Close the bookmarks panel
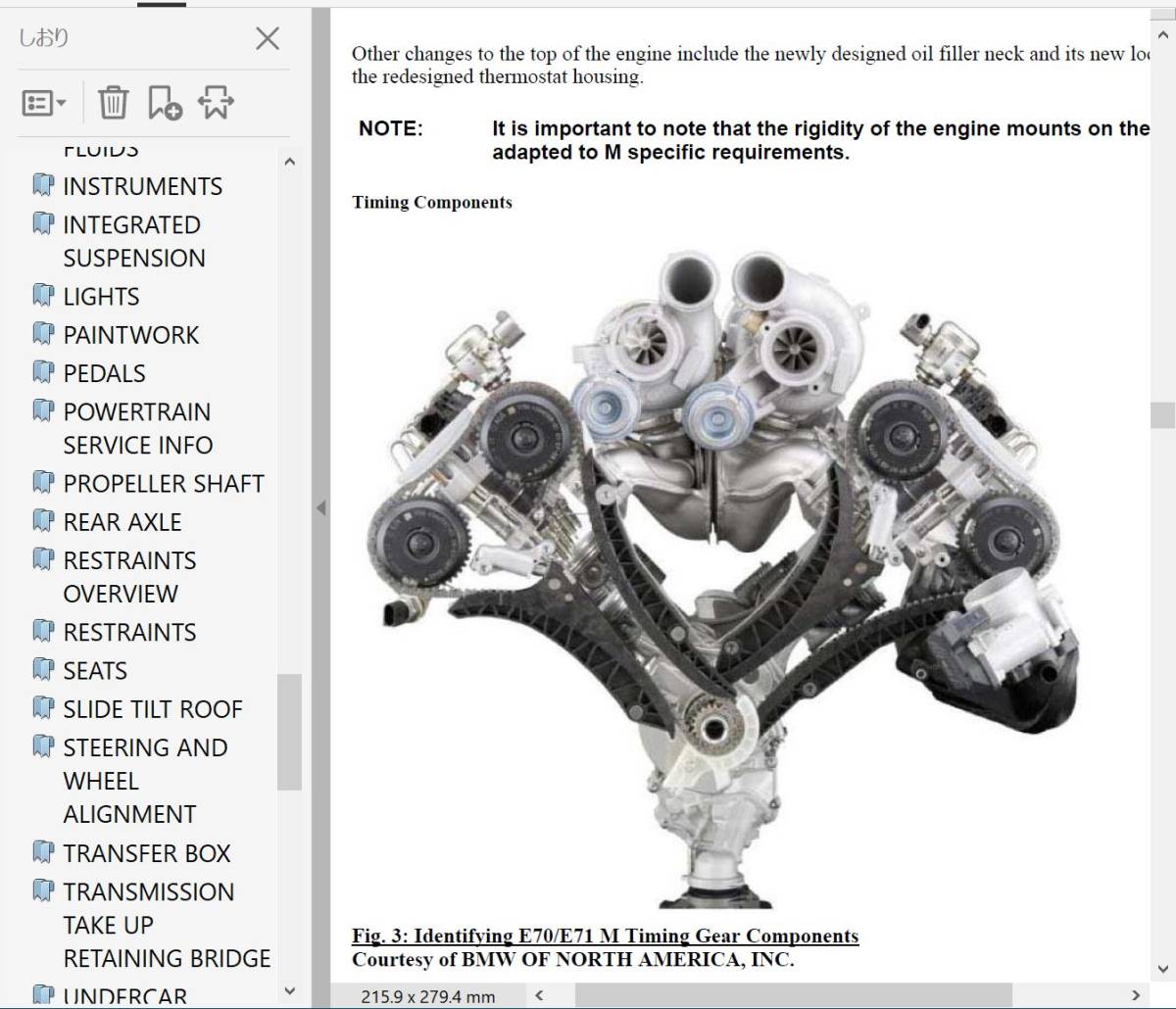 point(267,38)
